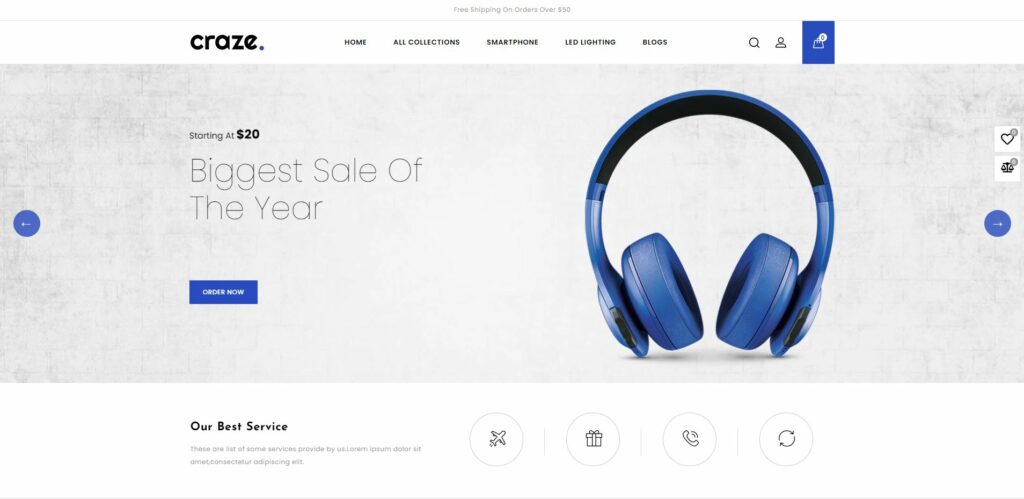Open the Home menu item
Image resolution: width=1024 pixels, height=499 pixels.
pos(355,42)
